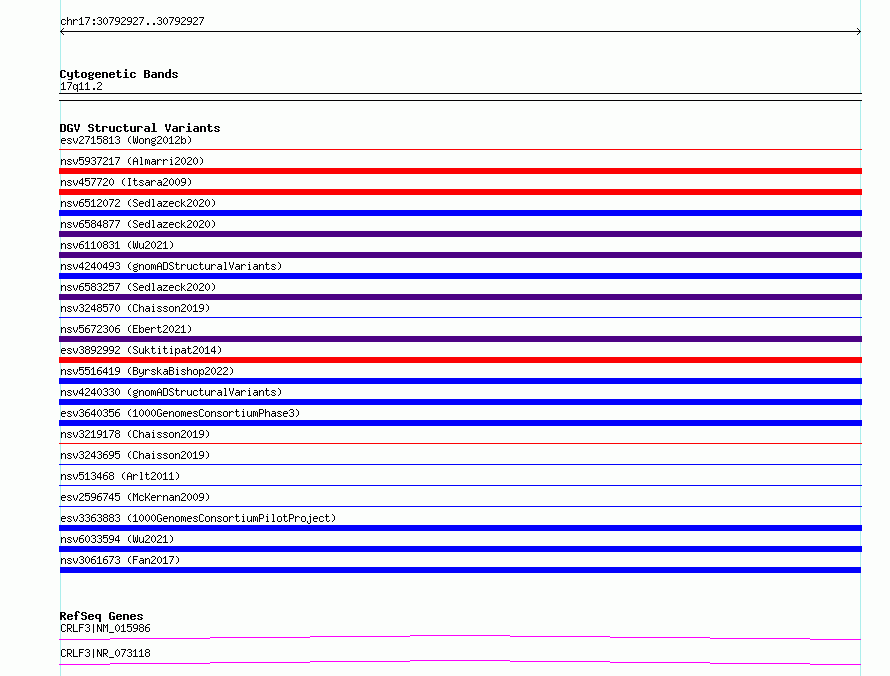Click gene label CRLF3|NR_073118

coord(105,653)
